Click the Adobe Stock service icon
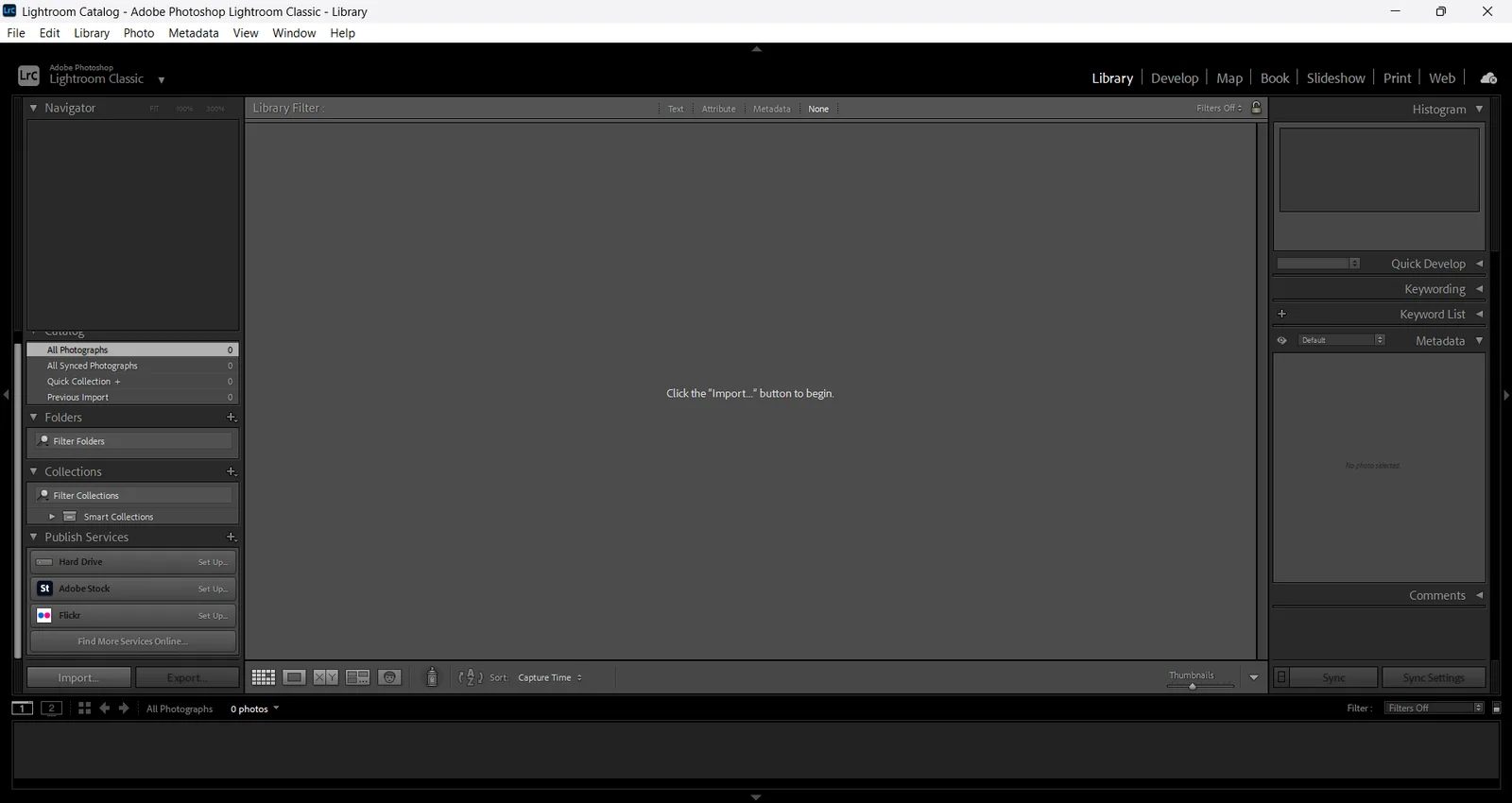The height and width of the screenshot is (803, 1512). click(43, 589)
